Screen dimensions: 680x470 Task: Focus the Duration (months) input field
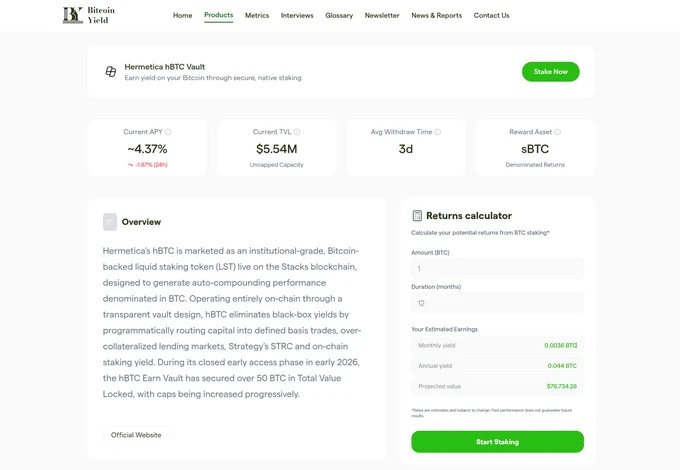(x=497, y=303)
